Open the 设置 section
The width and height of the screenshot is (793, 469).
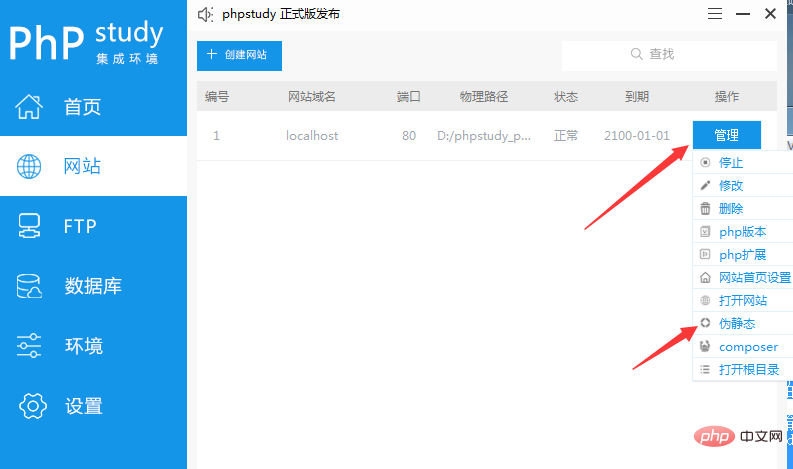coord(94,406)
